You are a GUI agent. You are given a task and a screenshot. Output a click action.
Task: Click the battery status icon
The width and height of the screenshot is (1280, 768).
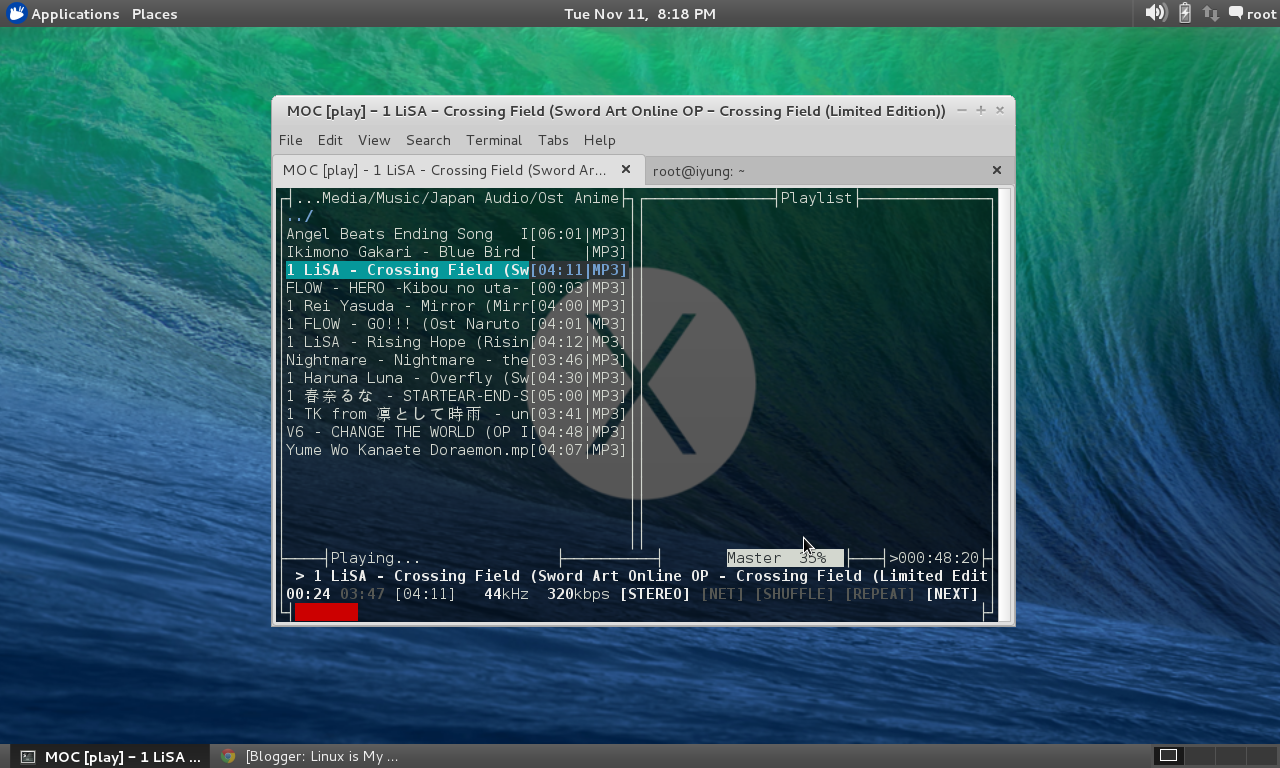[1183, 13]
